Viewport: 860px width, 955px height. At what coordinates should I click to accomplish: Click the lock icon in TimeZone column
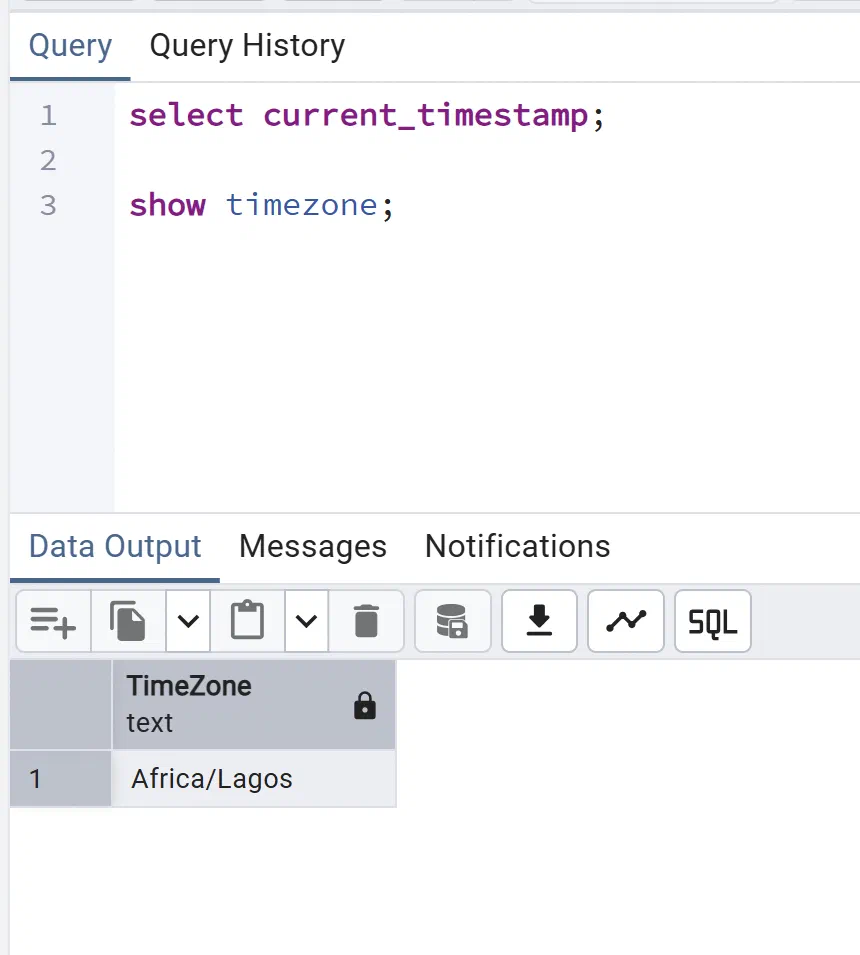(365, 705)
